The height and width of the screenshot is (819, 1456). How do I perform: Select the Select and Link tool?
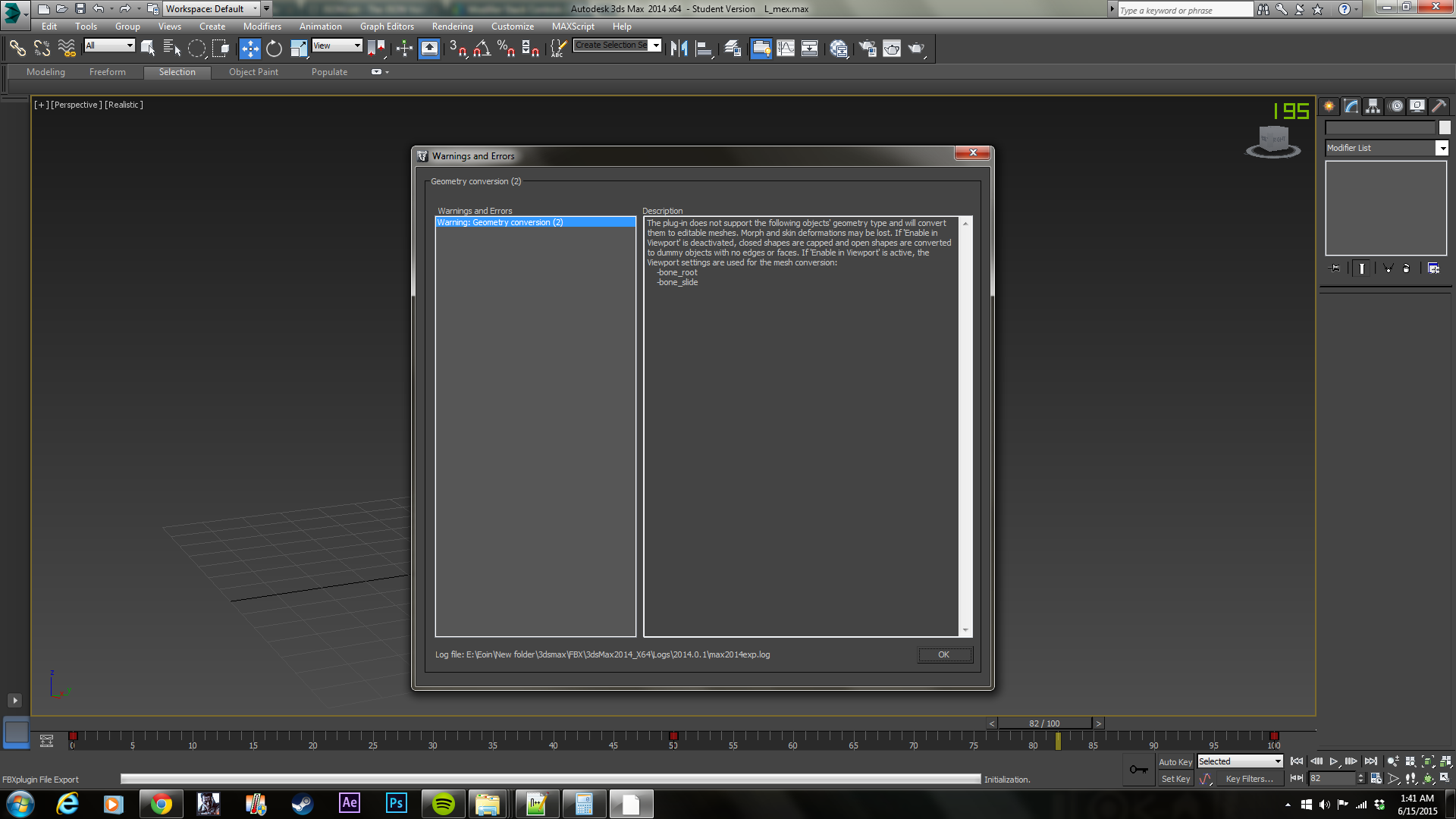point(17,49)
